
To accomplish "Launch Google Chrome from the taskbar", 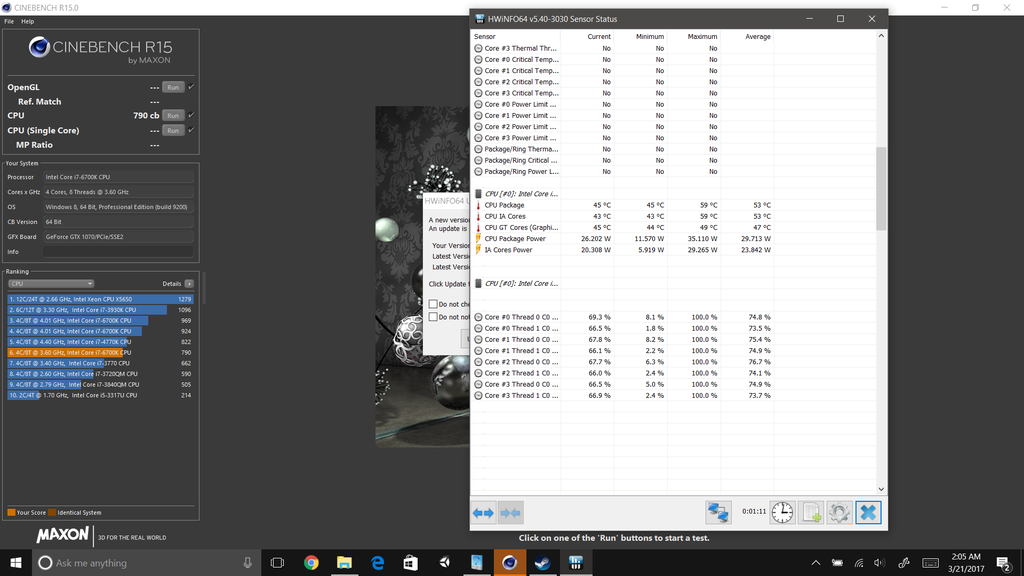I will pos(311,562).
